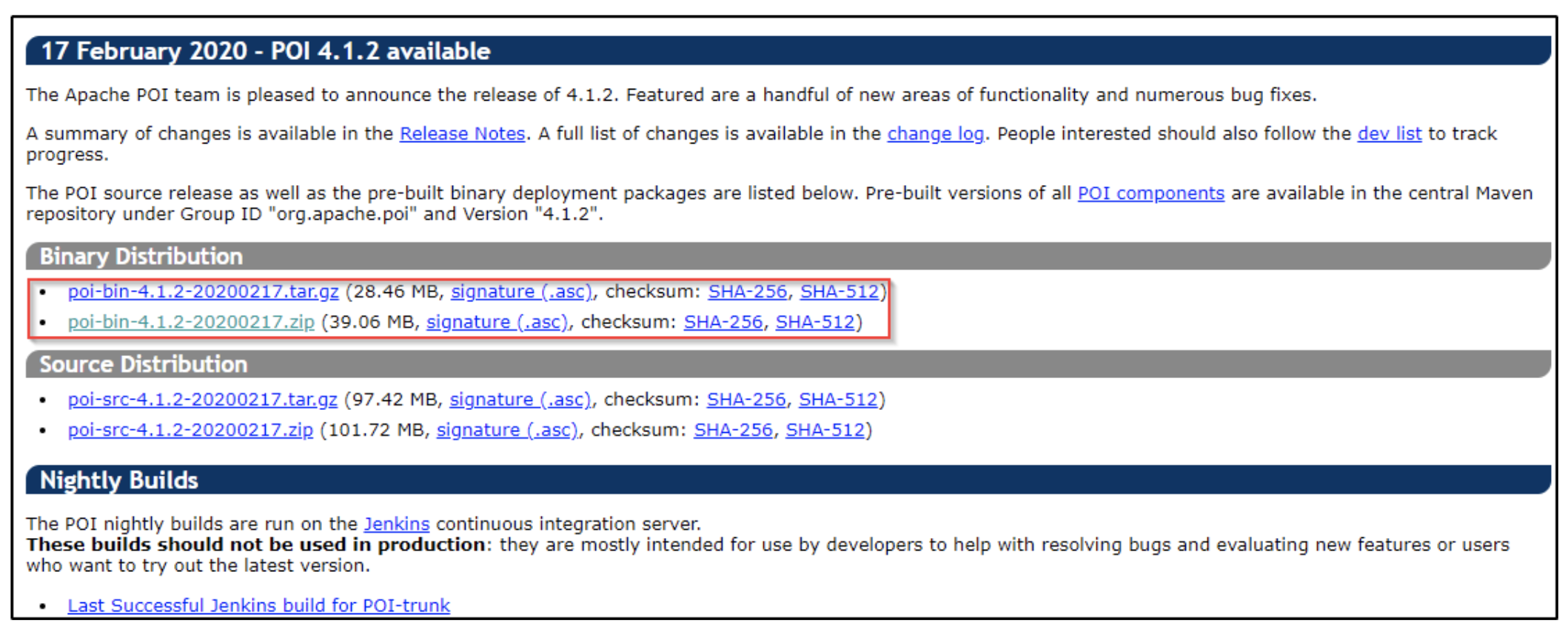Open the change log link
This screenshot has width=1568, height=629.
coord(935,134)
